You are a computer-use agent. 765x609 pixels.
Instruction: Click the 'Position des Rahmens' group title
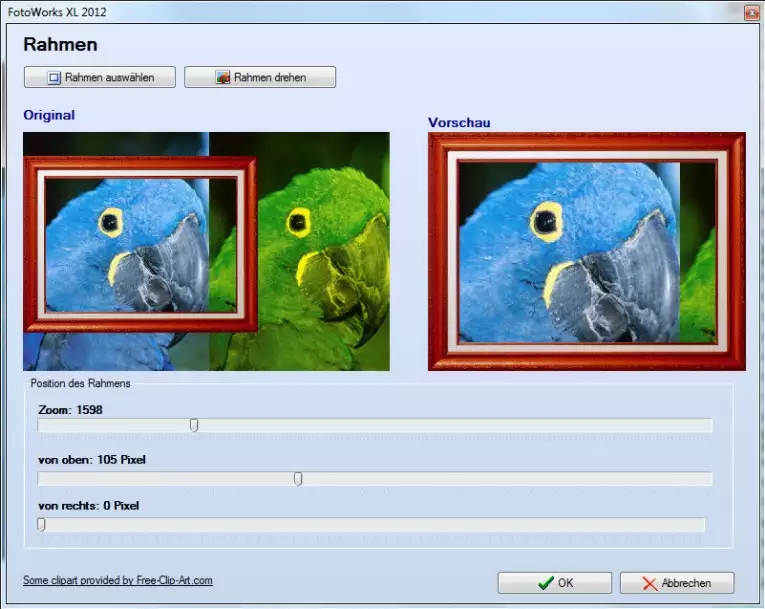(x=80, y=383)
